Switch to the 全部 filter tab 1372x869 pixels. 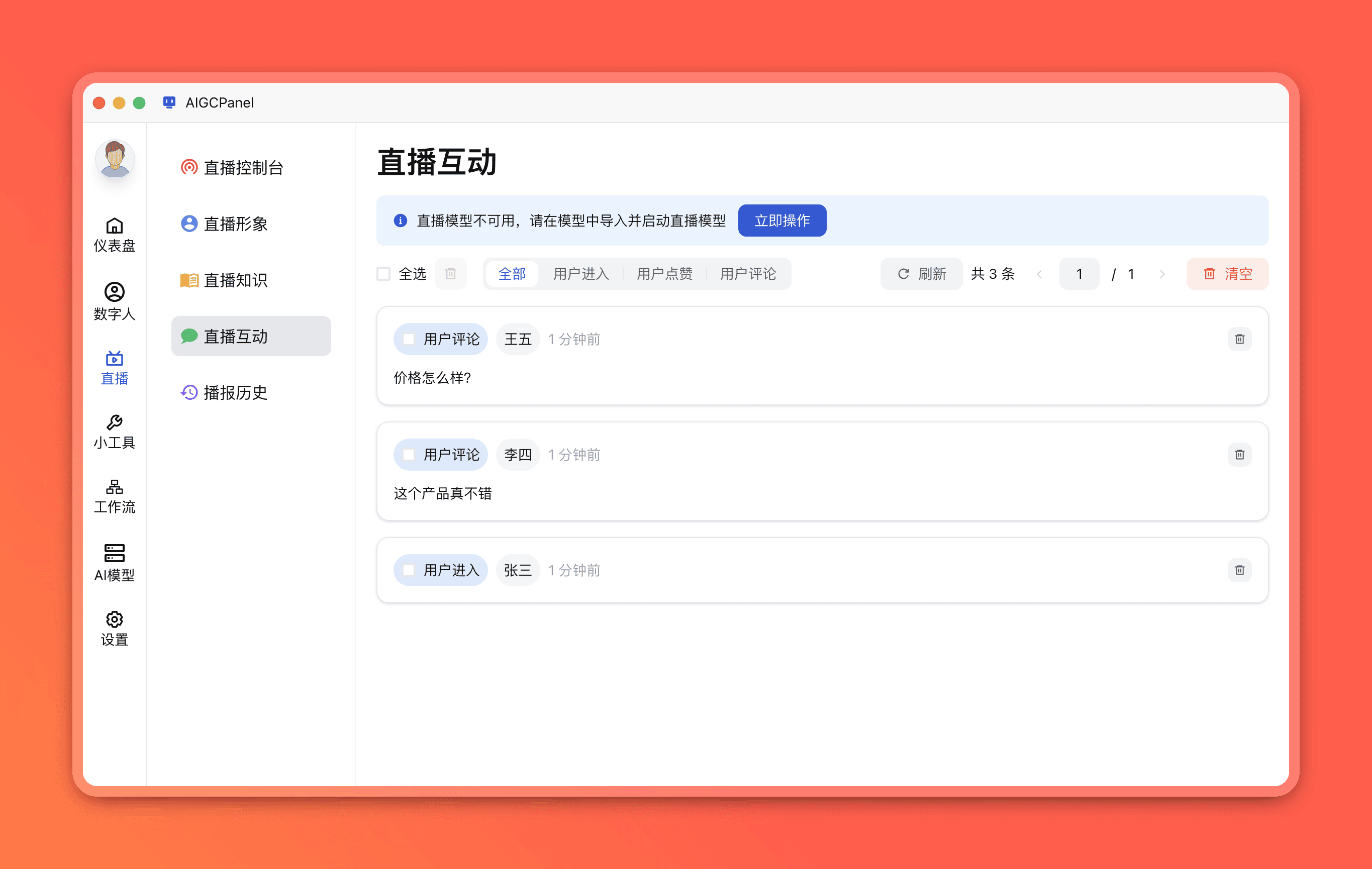pyautogui.click(x=512, y=274)
